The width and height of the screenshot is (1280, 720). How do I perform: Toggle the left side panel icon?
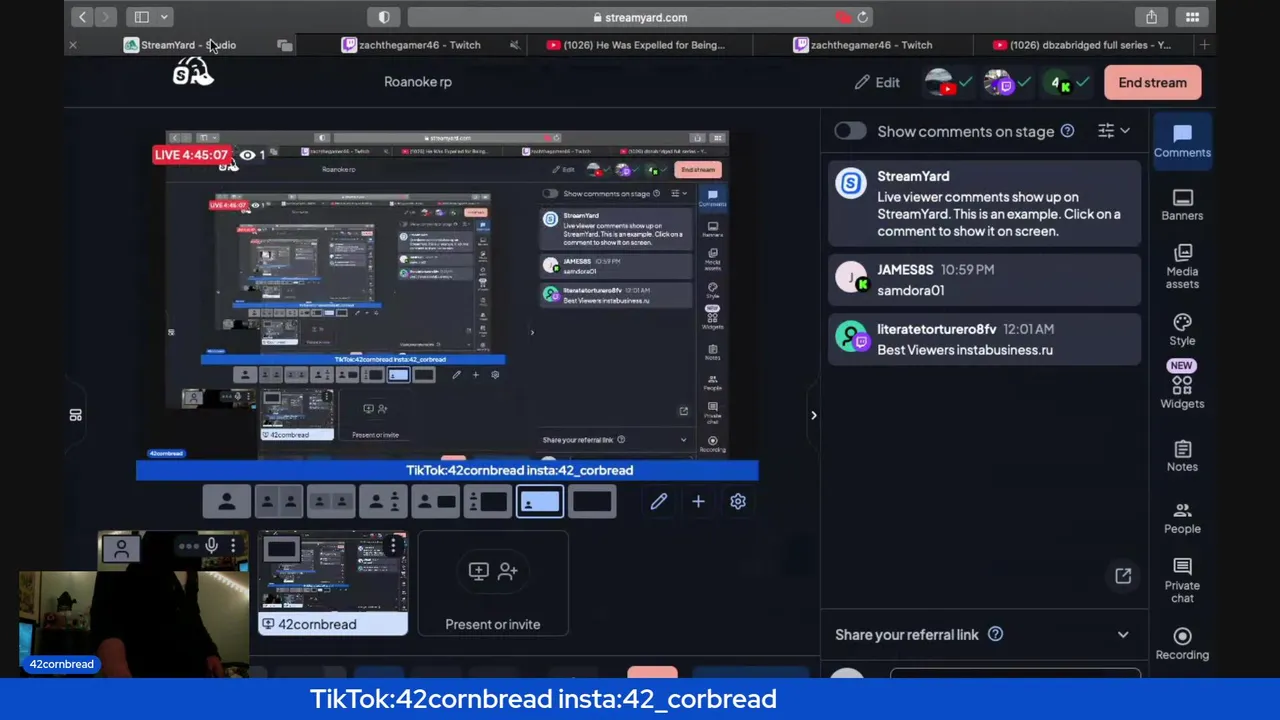[75, 415]
